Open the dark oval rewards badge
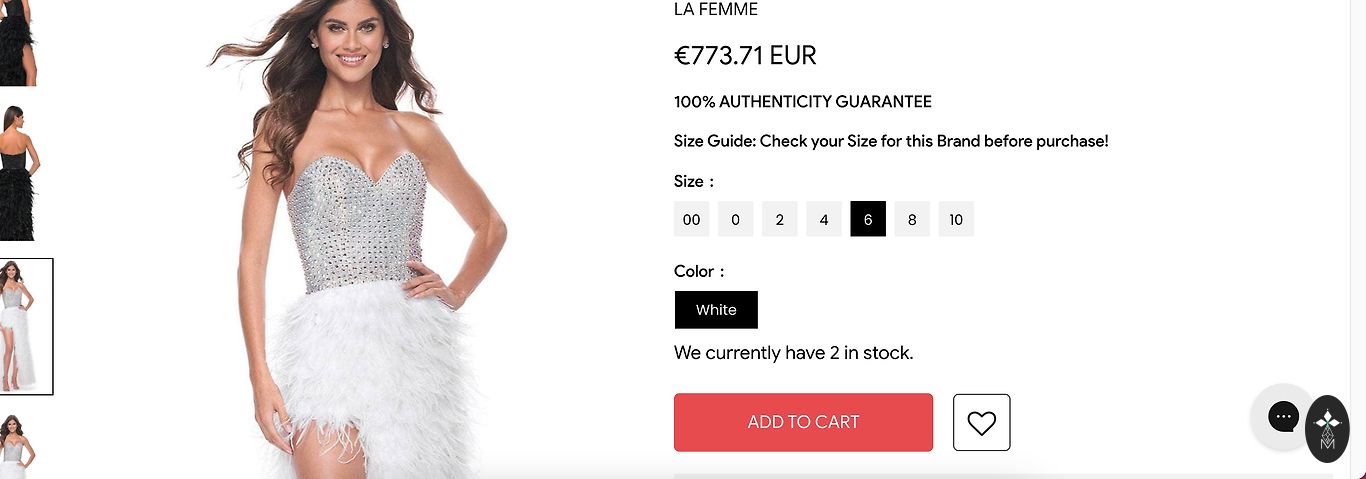The height and width of the screenshot is (479, 1366). [1328, 429]
